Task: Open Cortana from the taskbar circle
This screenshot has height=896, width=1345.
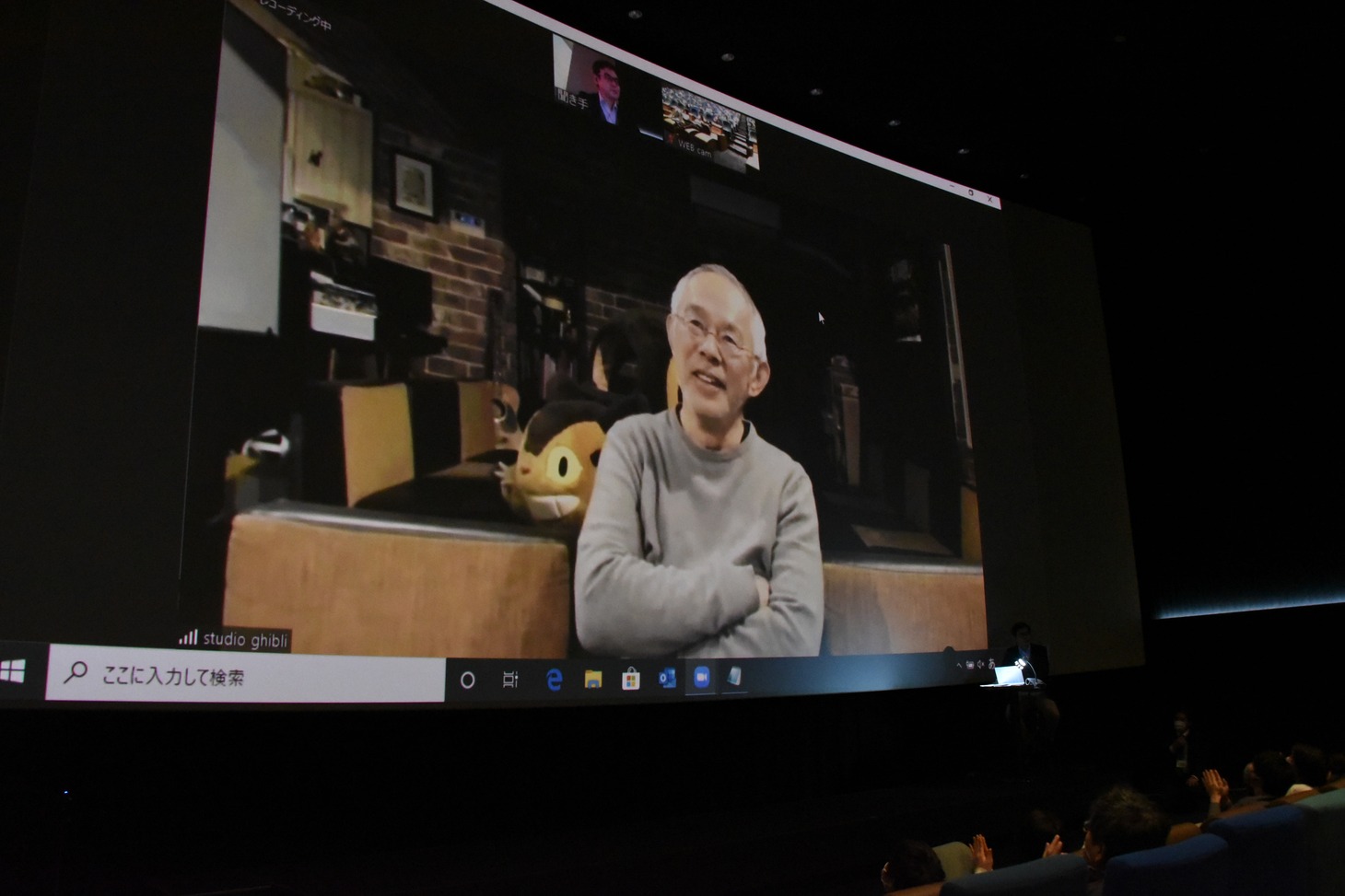Action: 467,681
